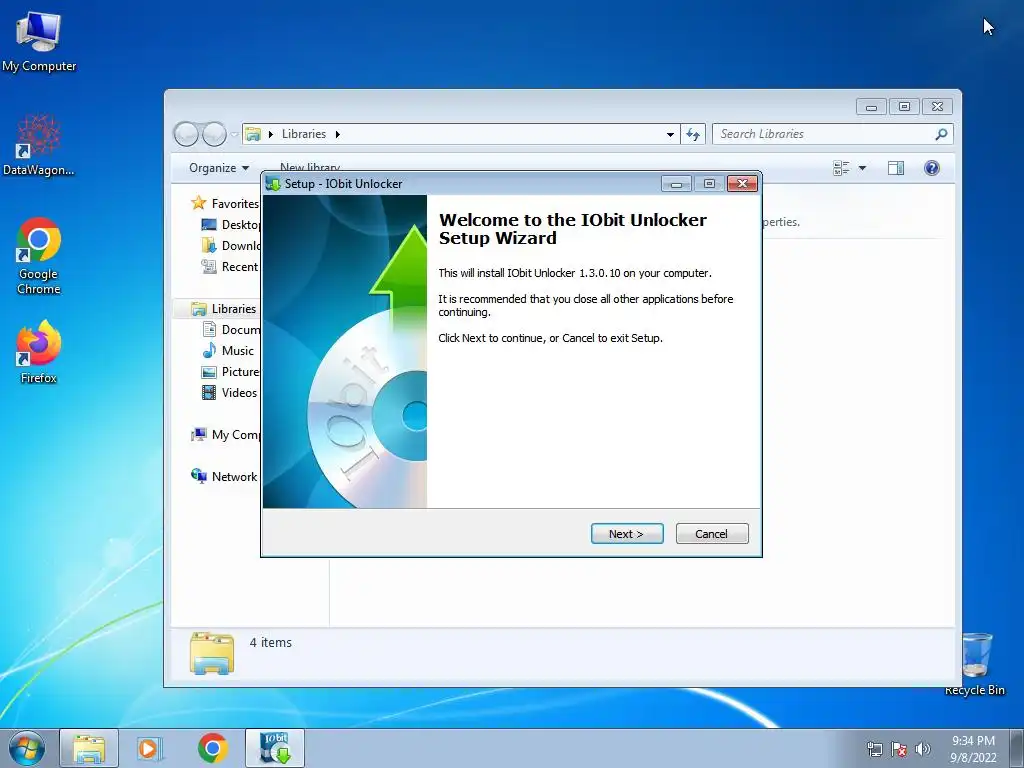Select the Firefox desktop shortcut
This screenshot has width=1024, height=768.
39,352
